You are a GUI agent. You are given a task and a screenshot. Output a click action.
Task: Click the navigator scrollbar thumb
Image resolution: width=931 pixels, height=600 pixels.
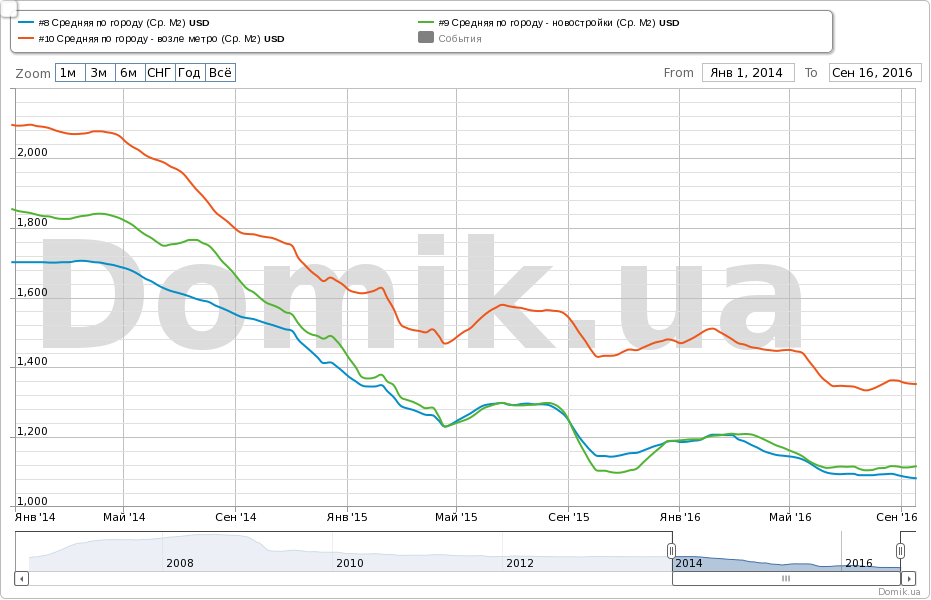[787, 578]
